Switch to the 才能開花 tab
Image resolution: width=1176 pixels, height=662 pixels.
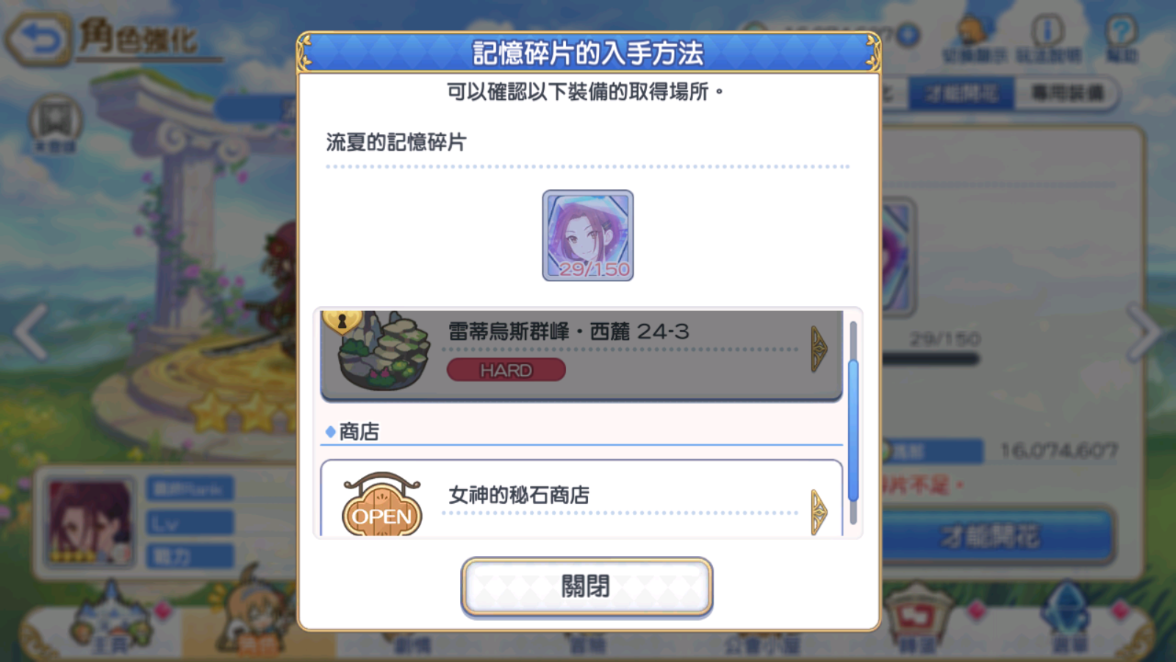(962, 94)
